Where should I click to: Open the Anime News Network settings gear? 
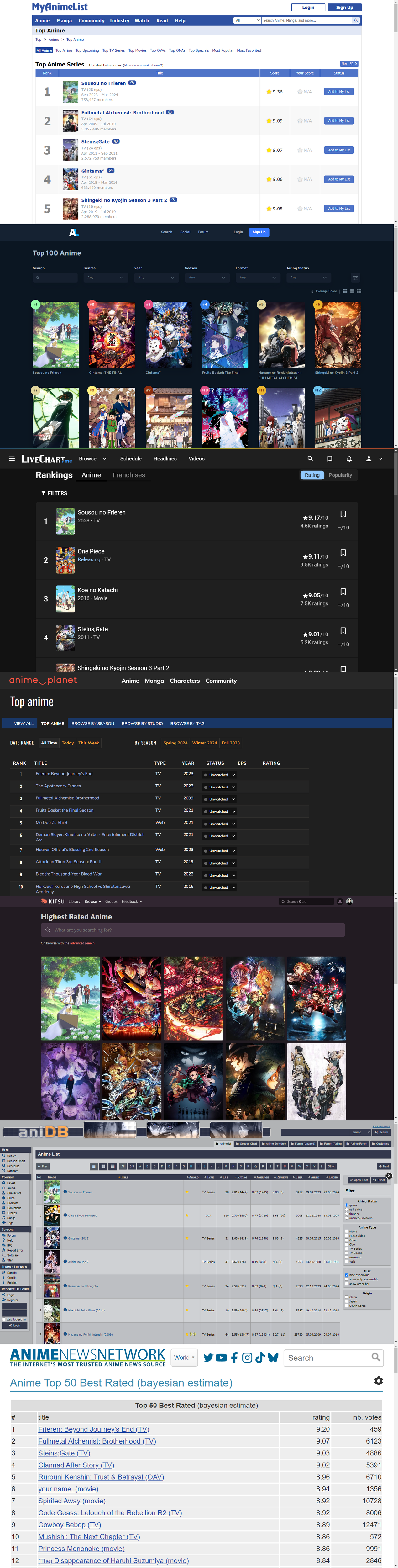[379, 1381]
